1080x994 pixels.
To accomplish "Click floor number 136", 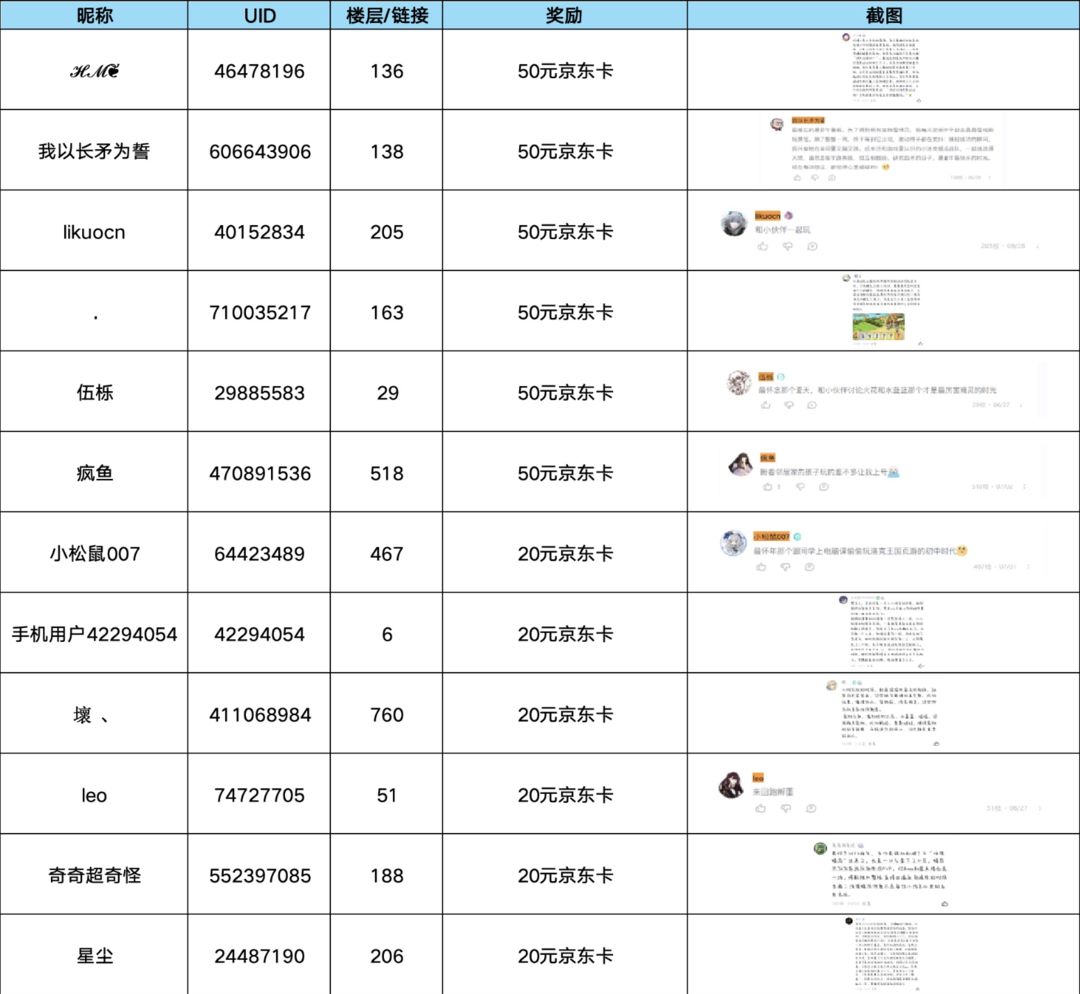I will pyautogui.click(x=386, y=71).
